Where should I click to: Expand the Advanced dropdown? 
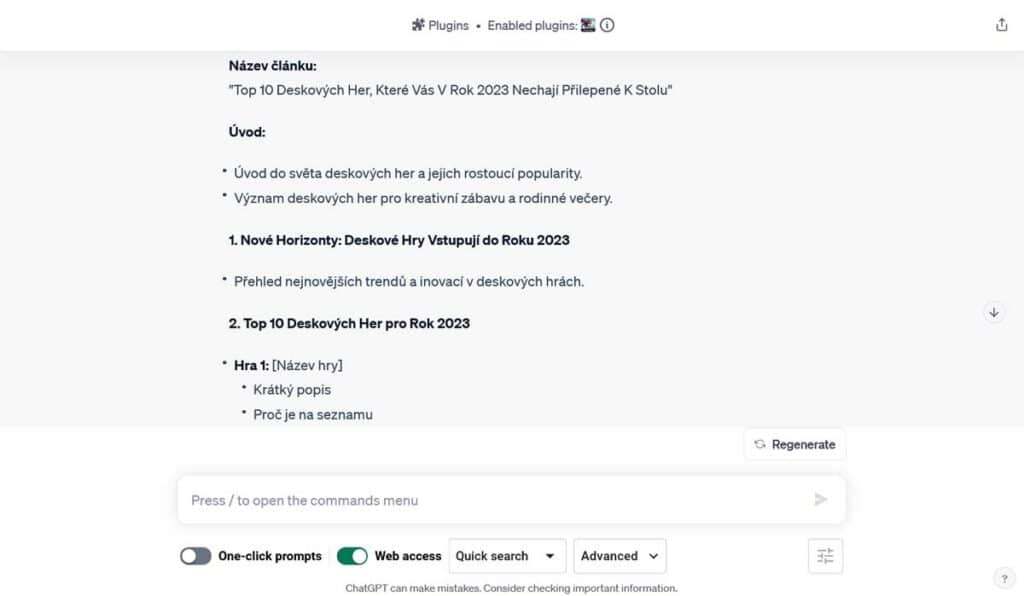(620, 556)
